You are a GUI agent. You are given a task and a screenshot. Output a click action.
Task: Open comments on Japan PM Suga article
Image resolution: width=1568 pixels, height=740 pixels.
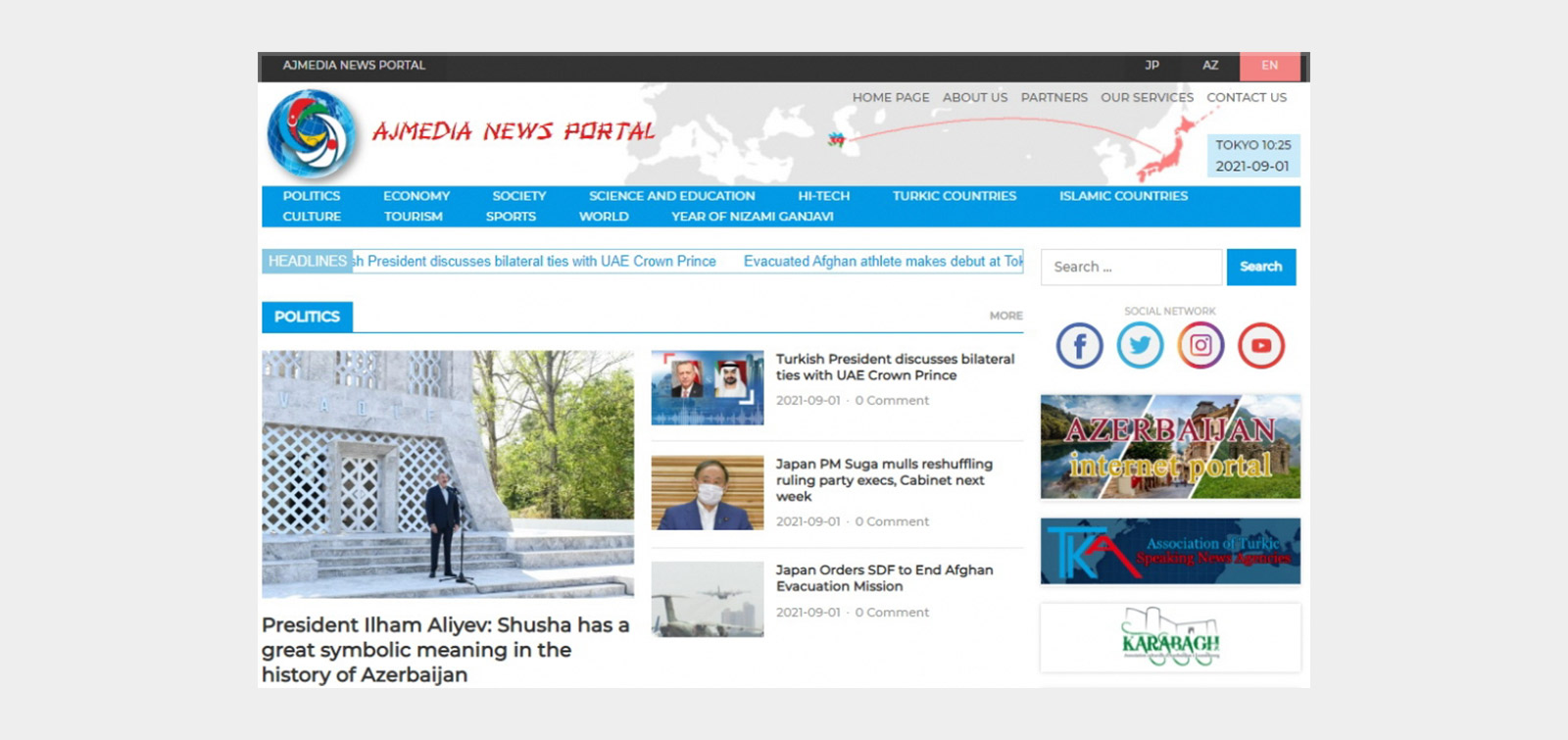click(892, 522)
